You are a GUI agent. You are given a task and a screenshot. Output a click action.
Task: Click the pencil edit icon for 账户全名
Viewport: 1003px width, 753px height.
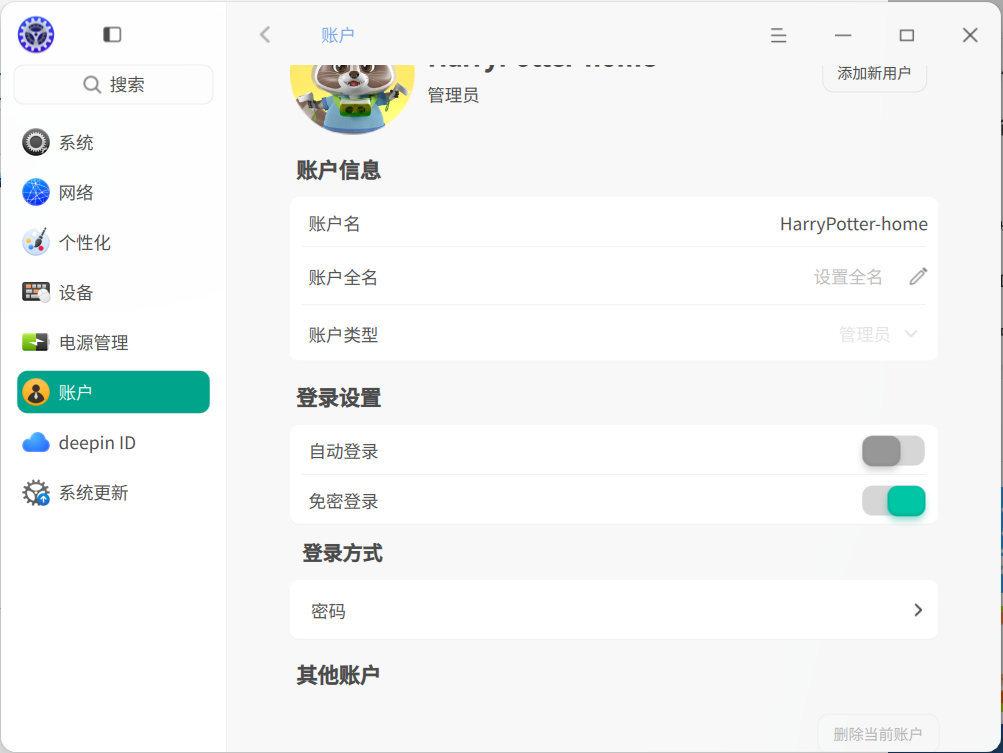(x=918, y=276)
